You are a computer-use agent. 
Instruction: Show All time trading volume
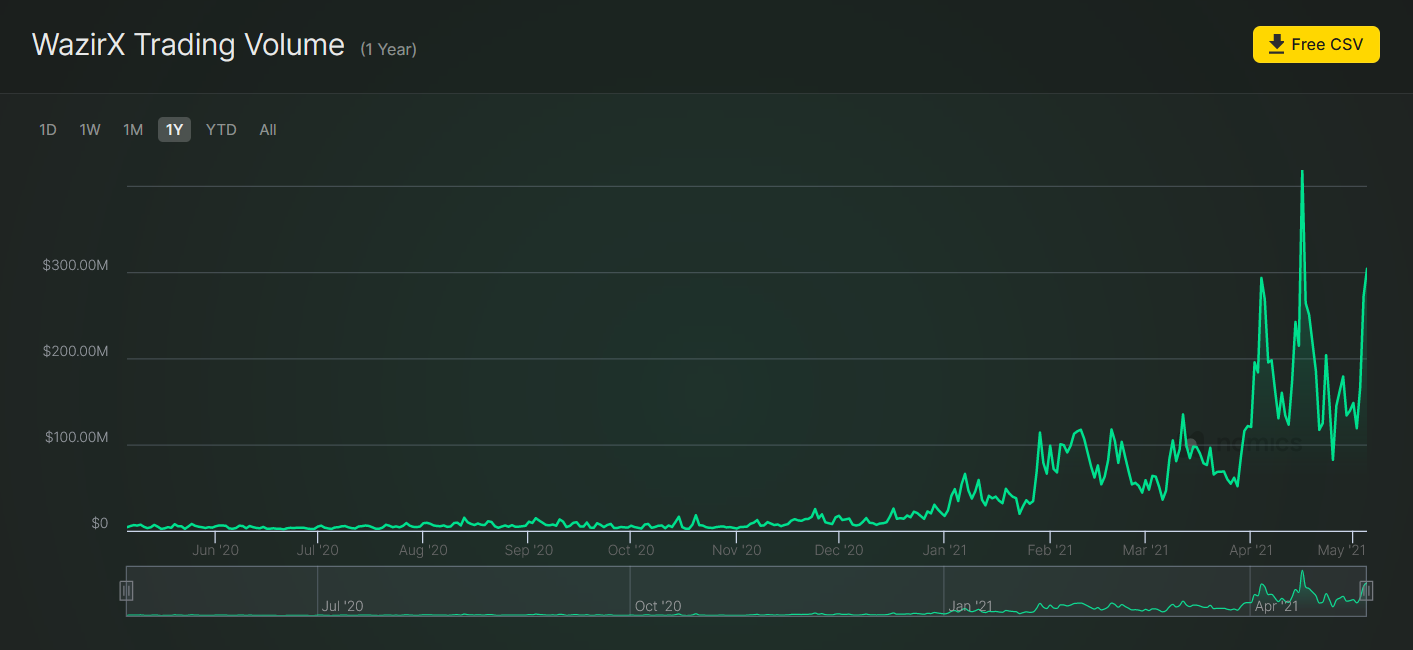tap(268, 130)
